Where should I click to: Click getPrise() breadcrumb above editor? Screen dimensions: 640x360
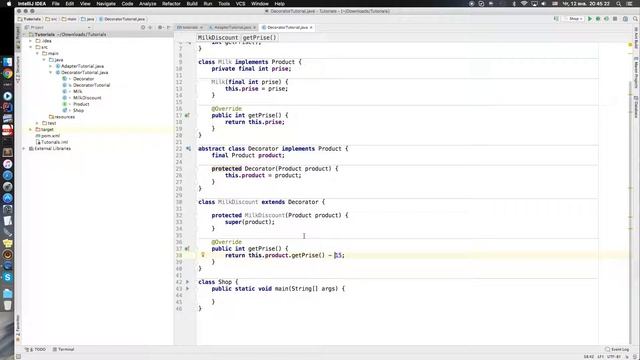coord(259,38)
